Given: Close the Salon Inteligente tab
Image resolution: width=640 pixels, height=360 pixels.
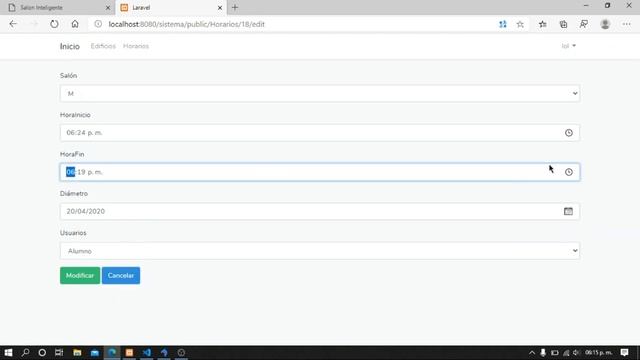Looking at the screenshot, I should [x=108, y=8].
